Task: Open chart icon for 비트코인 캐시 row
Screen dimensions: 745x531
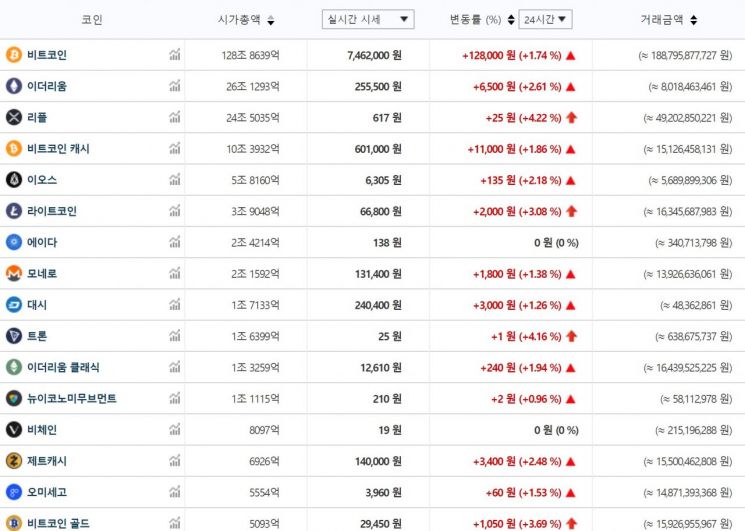Action: 175,148
